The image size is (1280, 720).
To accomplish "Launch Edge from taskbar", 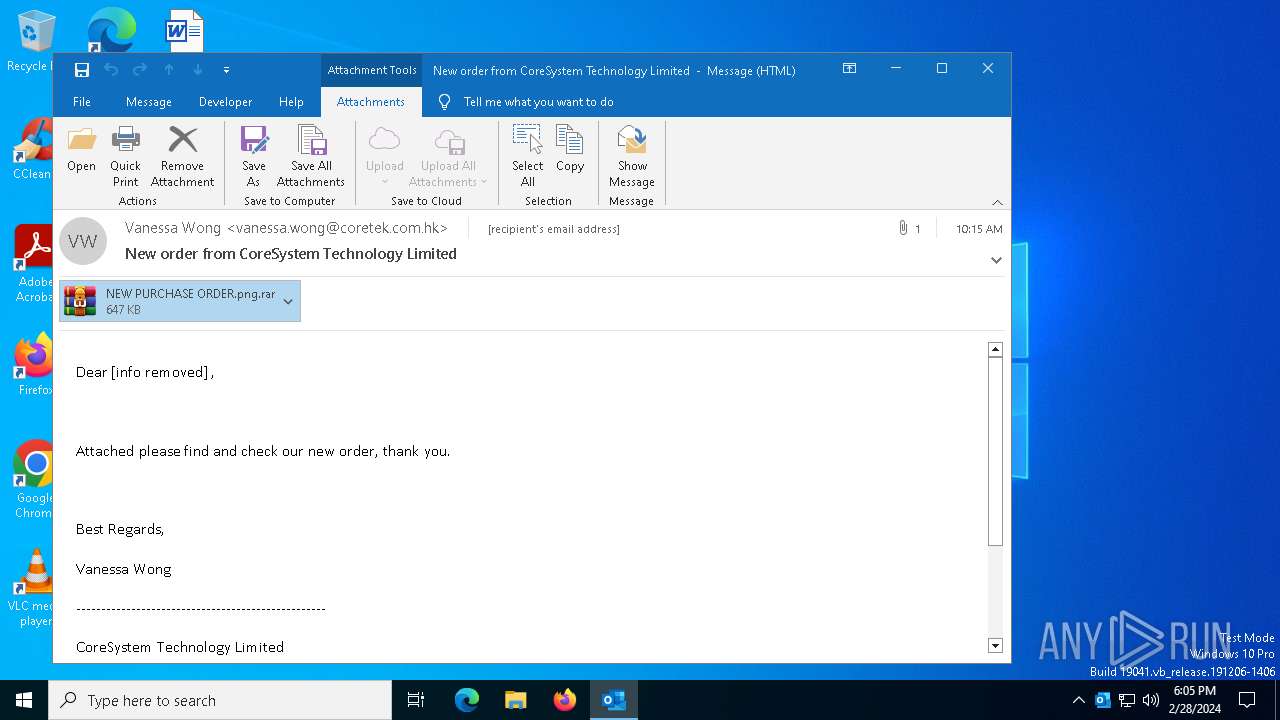I will pos(467,700).
